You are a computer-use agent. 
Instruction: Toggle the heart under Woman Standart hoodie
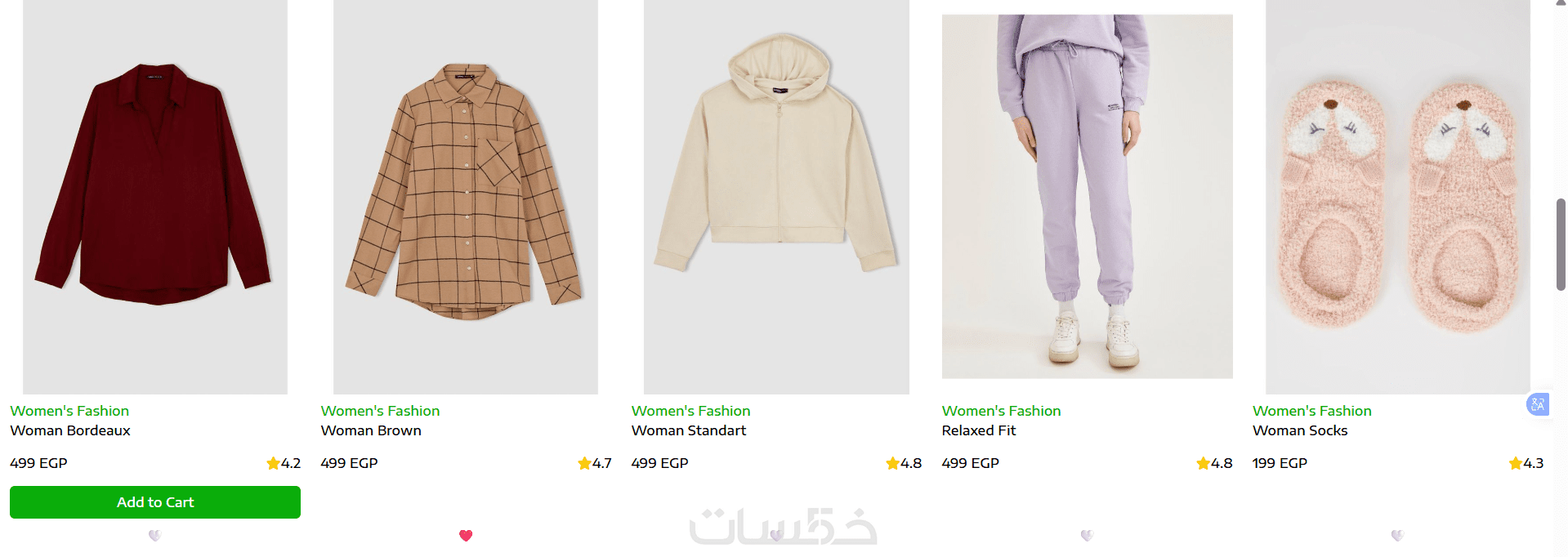click(776, 536)
